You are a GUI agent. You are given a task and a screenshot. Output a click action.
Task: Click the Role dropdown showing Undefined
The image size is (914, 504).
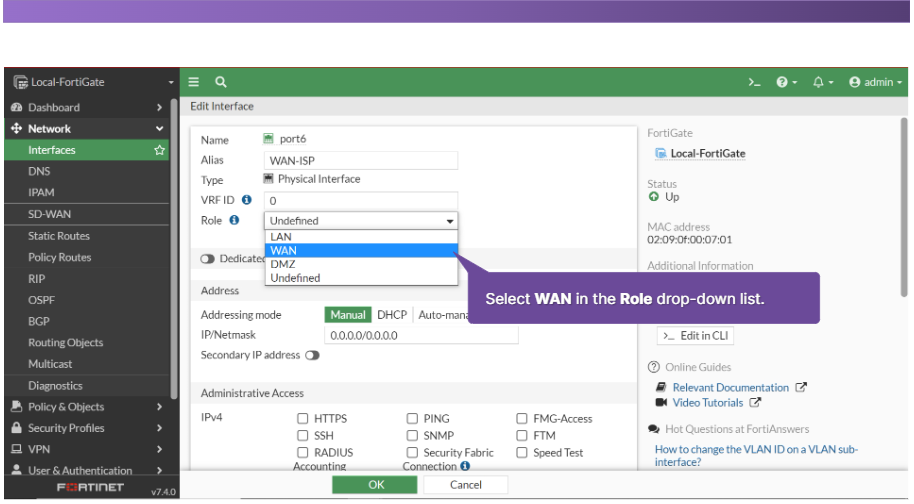(x=361, y=221)
